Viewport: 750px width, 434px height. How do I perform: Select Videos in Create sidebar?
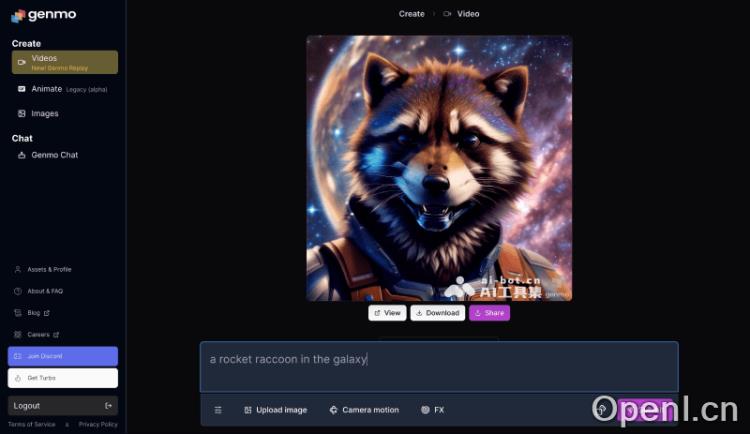(65, 62)
